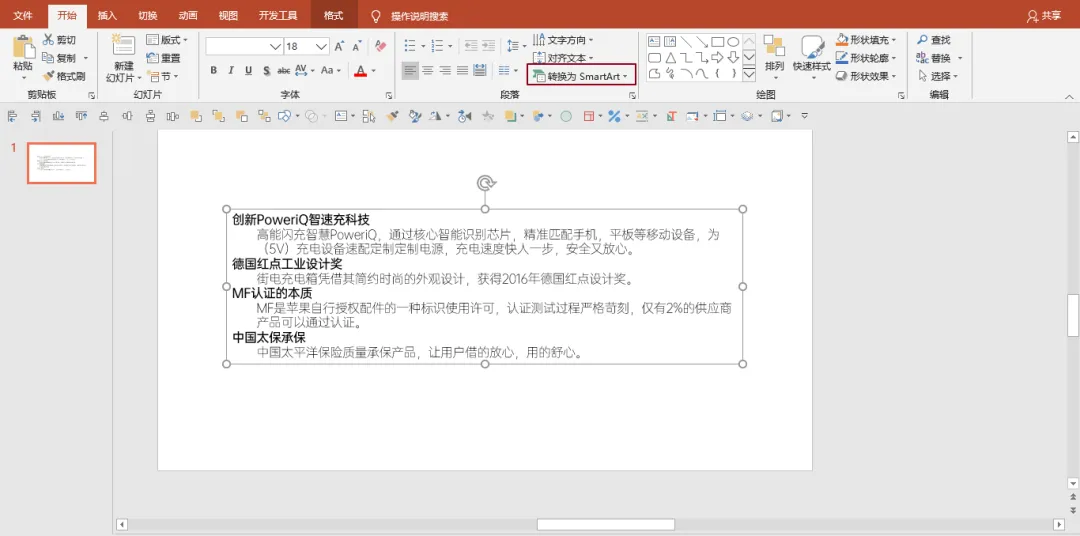Click align objects left icon in quick toolbar
This screenshot has height=536, width=1080.
(12, 116)
